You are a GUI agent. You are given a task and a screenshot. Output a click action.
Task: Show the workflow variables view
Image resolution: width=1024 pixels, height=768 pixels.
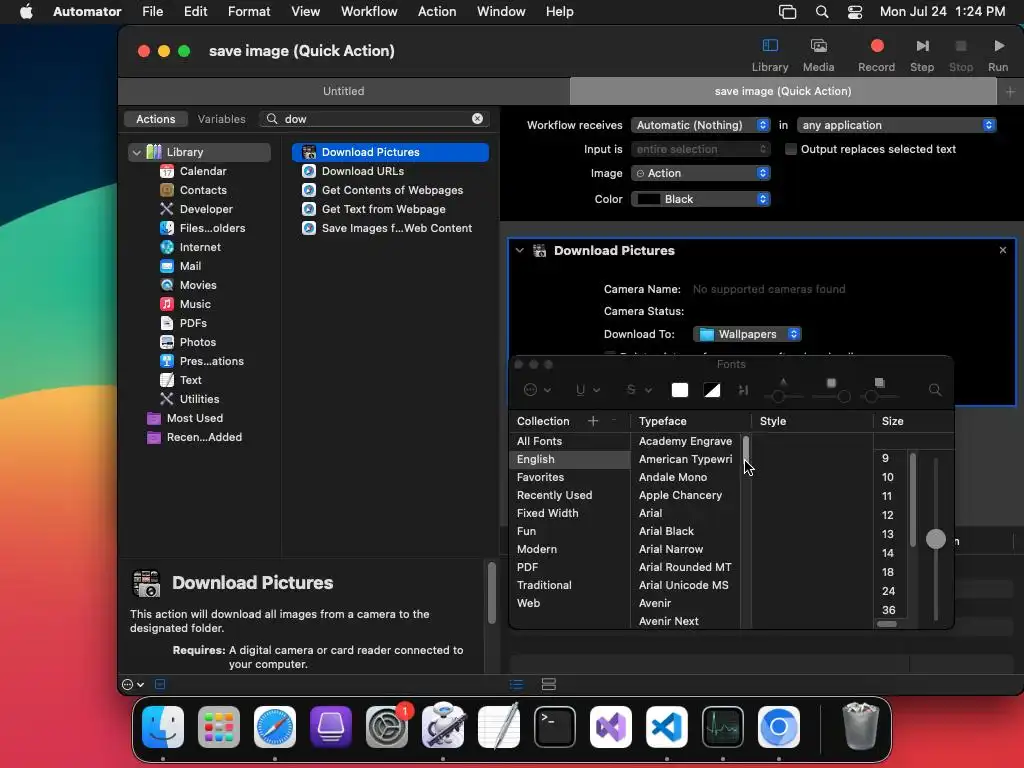(x=549, y=684)
